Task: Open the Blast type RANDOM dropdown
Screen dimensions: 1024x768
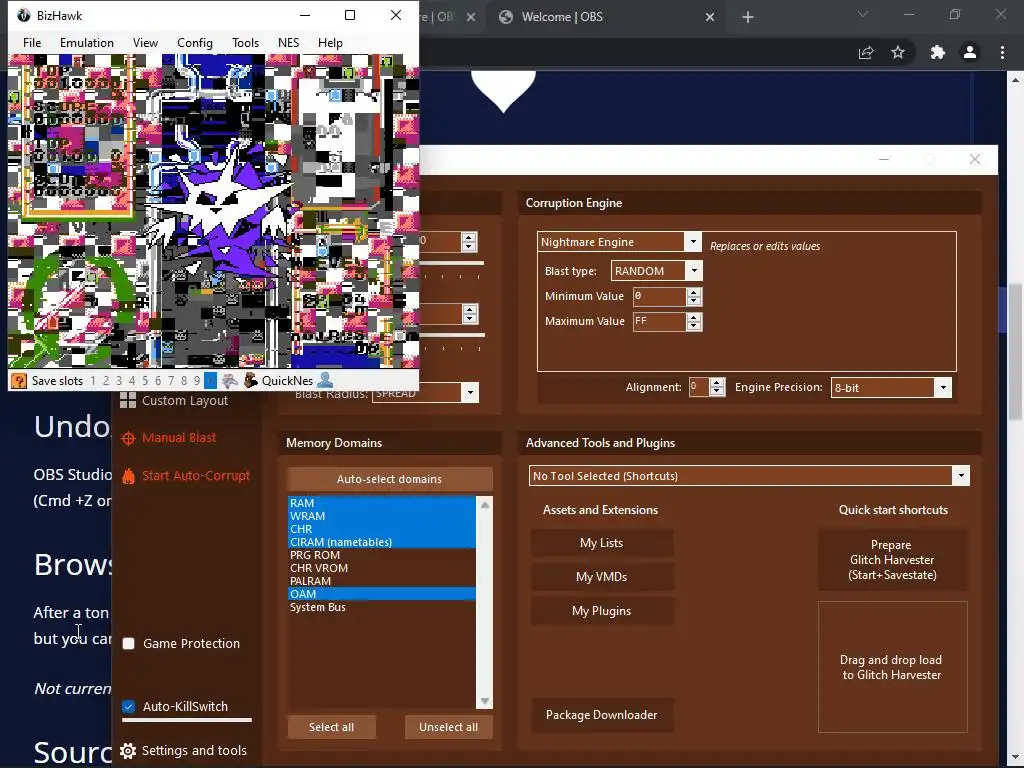Action: 694,270
